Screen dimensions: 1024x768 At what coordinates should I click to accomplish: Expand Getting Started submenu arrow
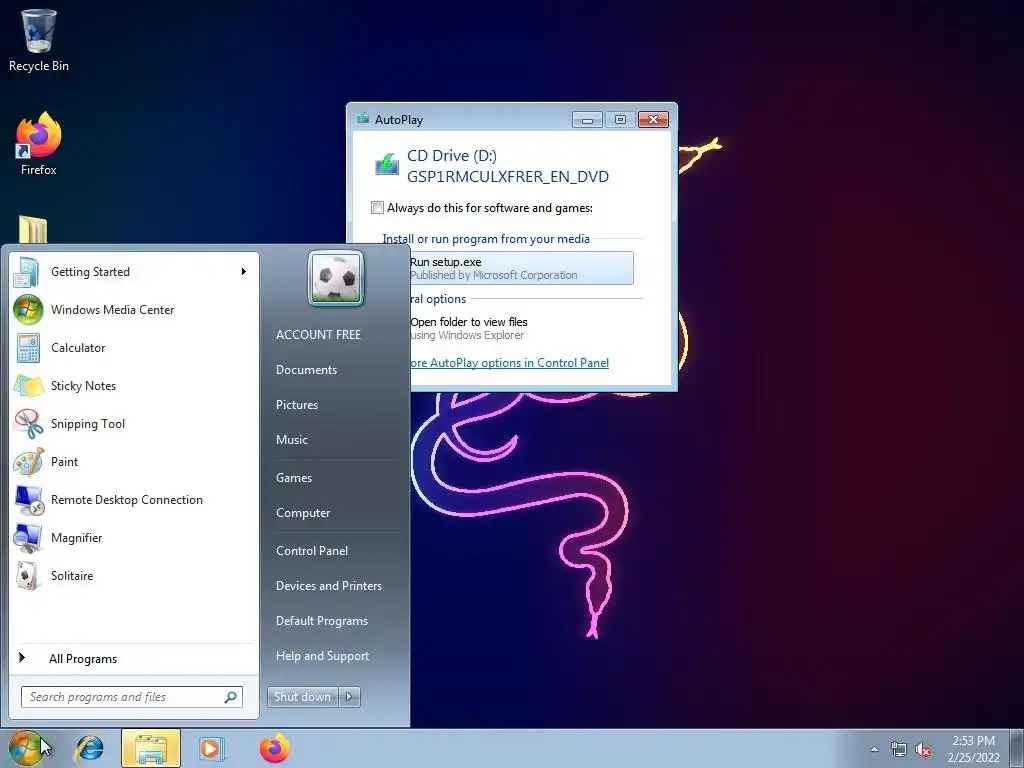click(x=244, y=272)
